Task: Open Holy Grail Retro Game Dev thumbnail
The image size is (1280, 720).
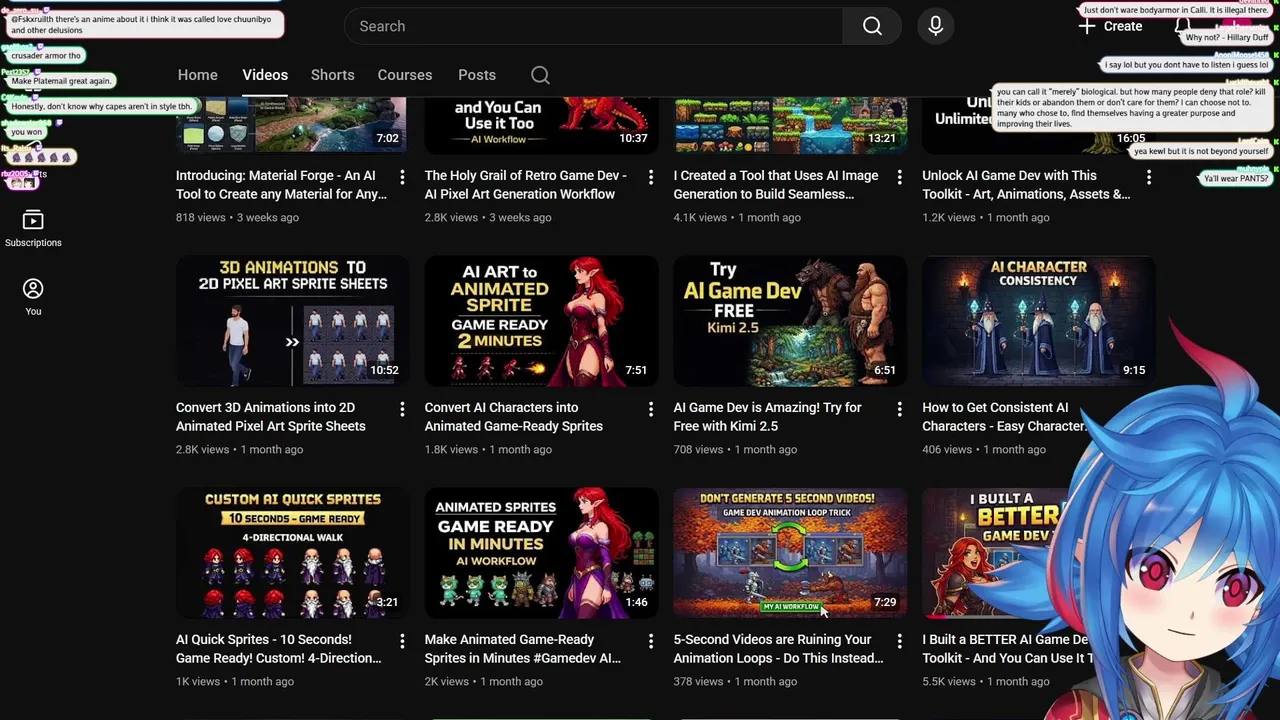Action: pos(541,125)
